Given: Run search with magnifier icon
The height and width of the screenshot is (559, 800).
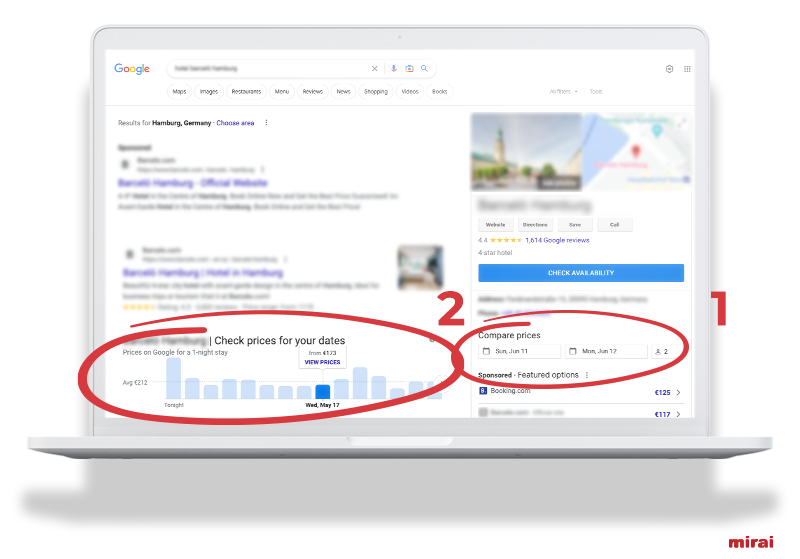Looking at the screenshot, I should click(x=424, y=68).
